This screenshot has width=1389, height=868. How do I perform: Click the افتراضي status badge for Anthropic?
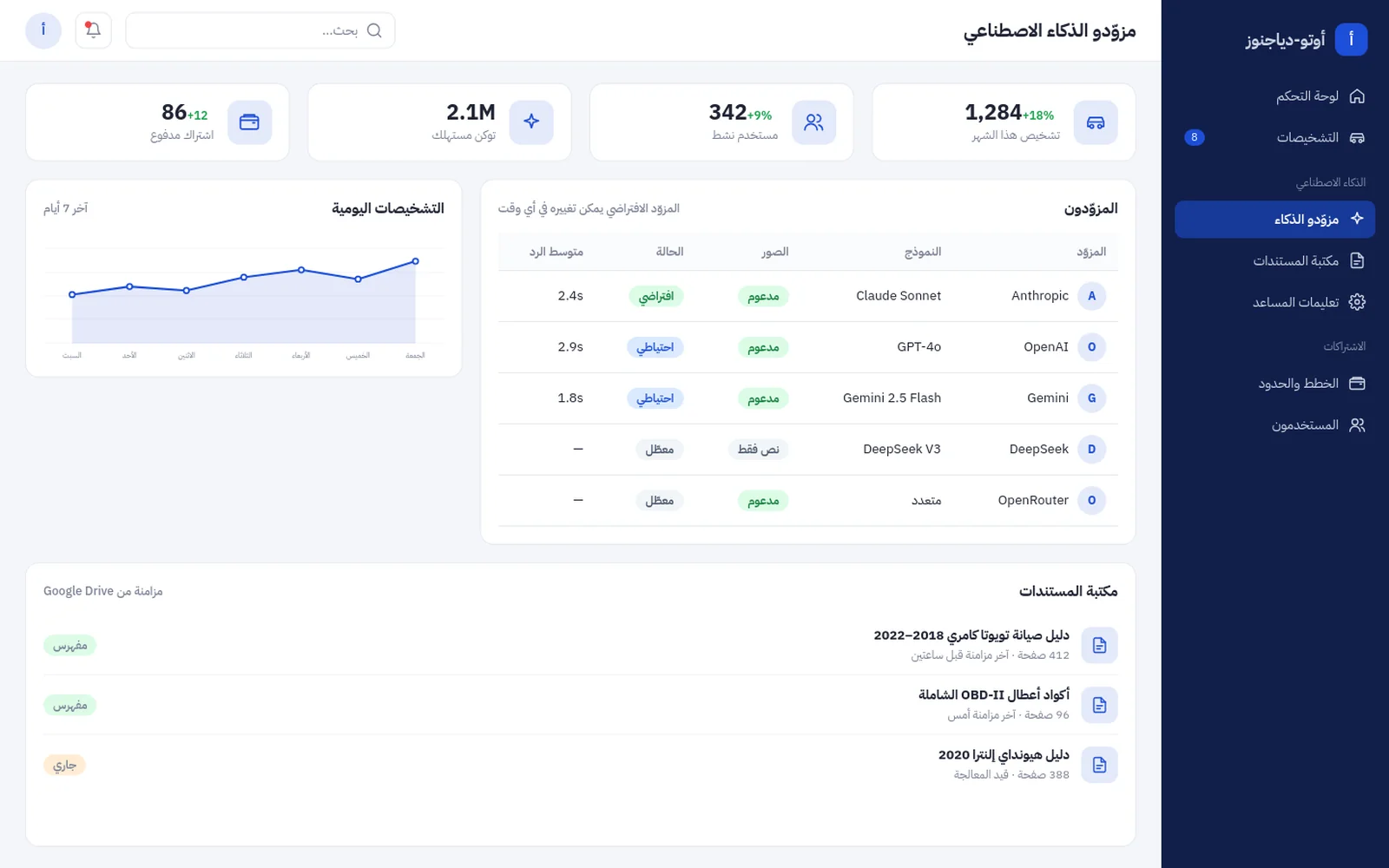[656, 296]
